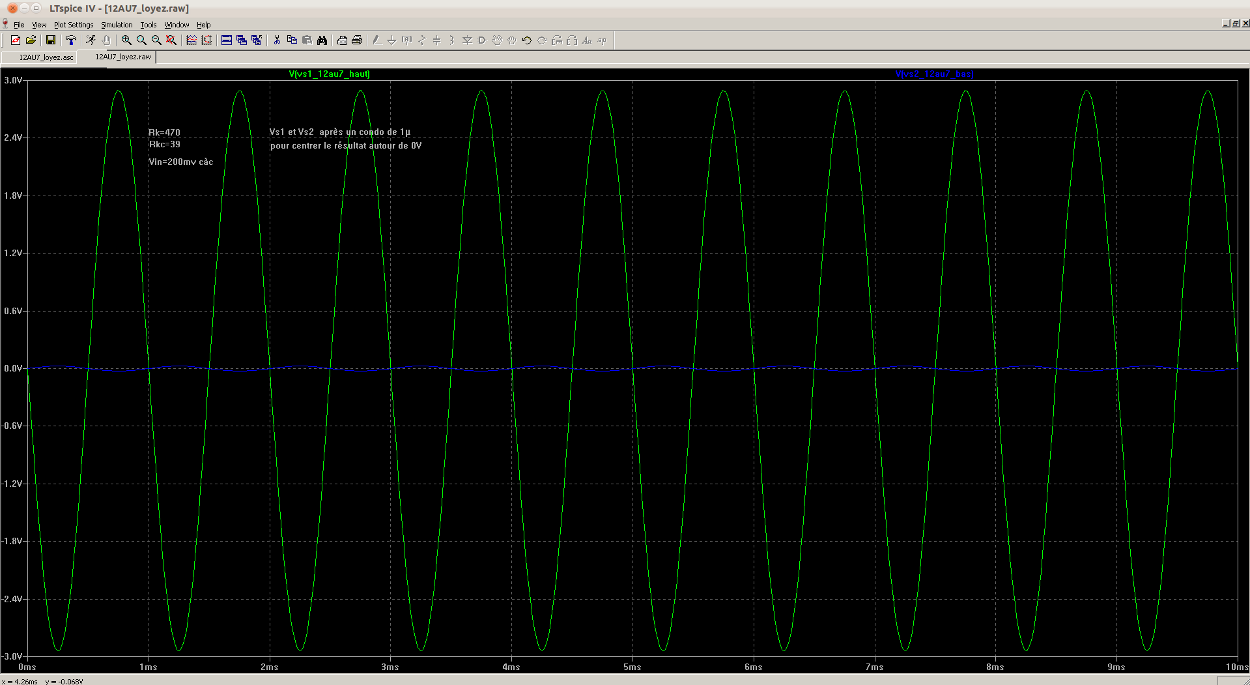Select the Diode component tool
This screenshot has width=1250, height=685.
(467, 40)
